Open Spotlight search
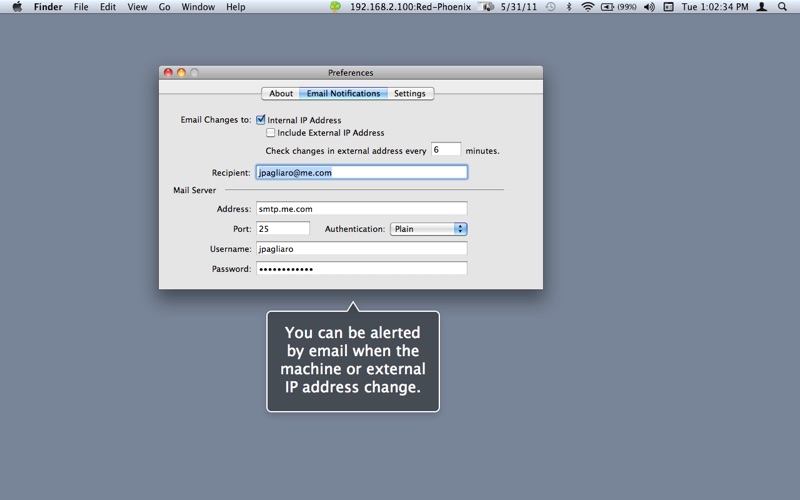The height and width of the screenshot is (500, 800). point(782,7)
